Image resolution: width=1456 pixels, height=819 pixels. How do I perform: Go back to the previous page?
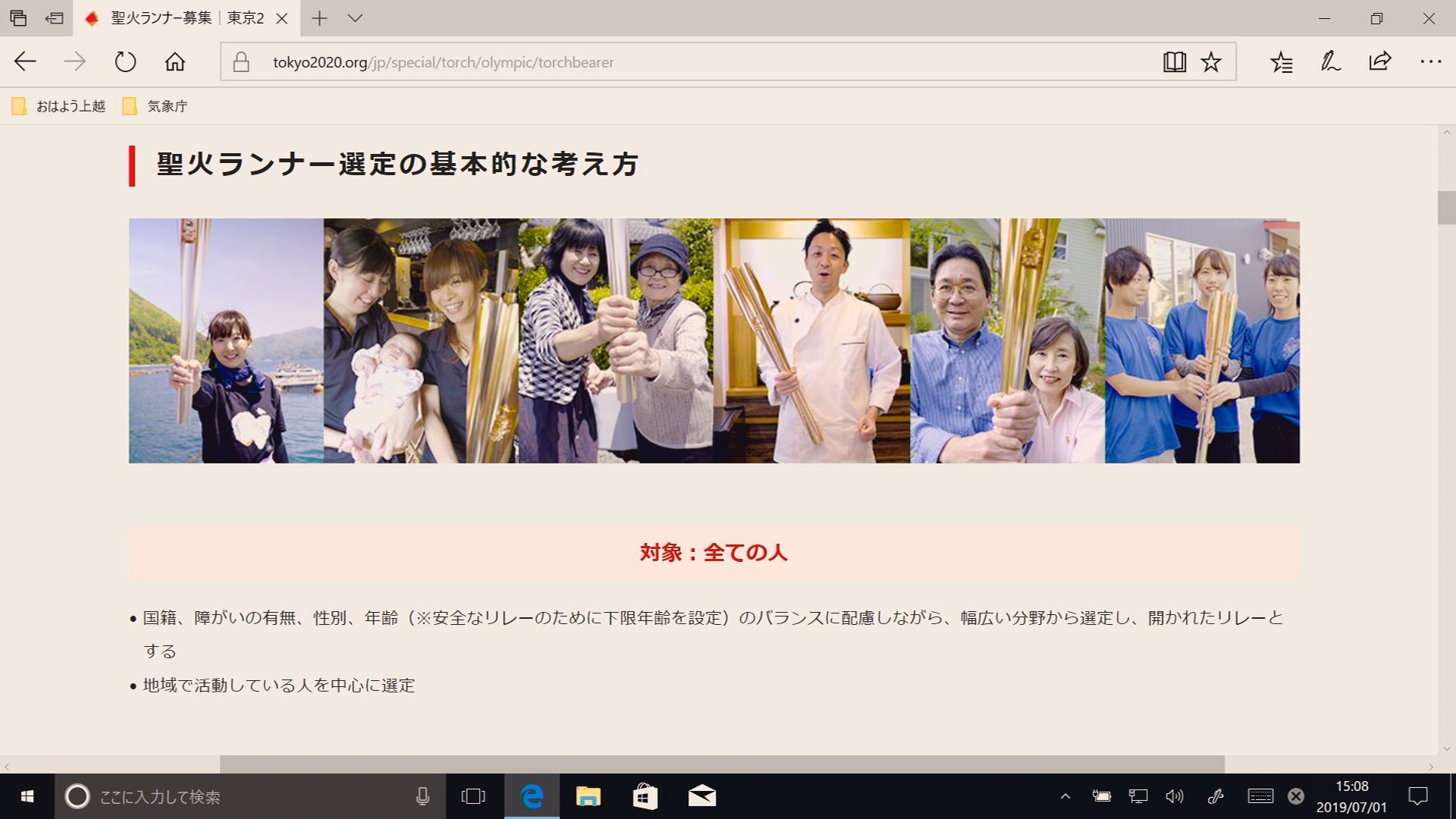pos(25,61)
